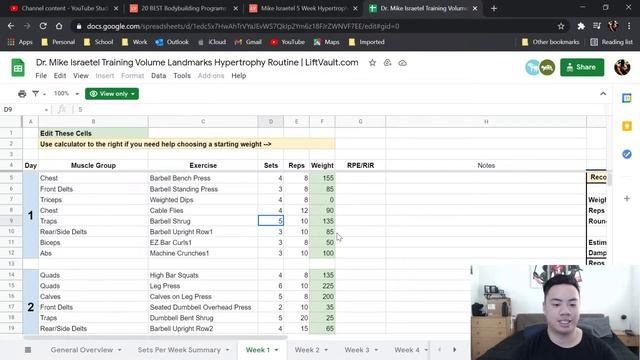Click the browser address bar URL
This screenshot has width=640, height=360.
(x=243, y=26)
